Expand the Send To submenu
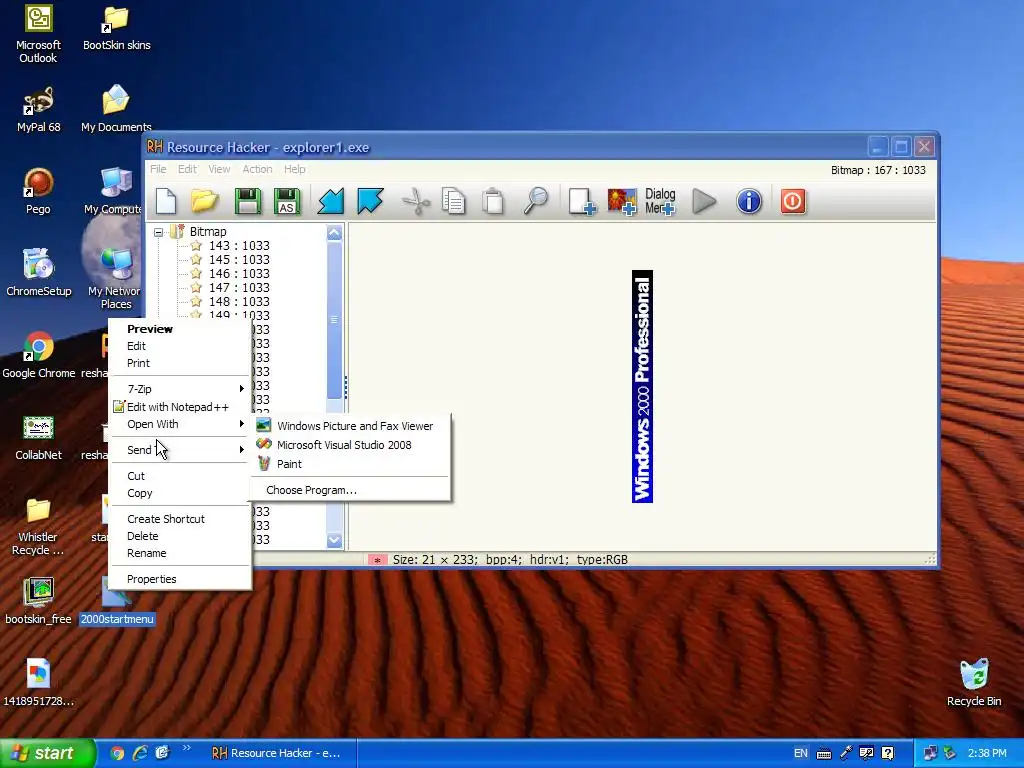Image resolution: width=1024 pixels, height=768 pixels. click(x=180, y=450)
